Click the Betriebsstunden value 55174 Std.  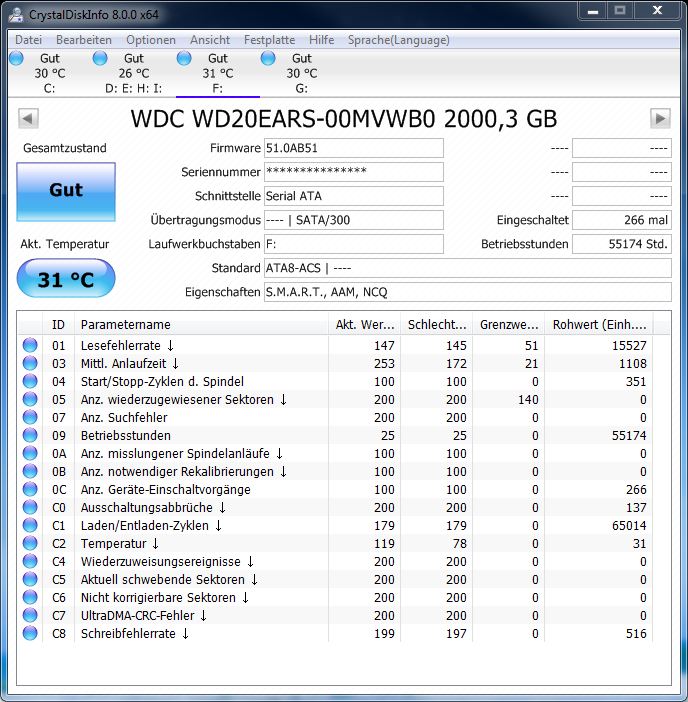click(622, 244)
